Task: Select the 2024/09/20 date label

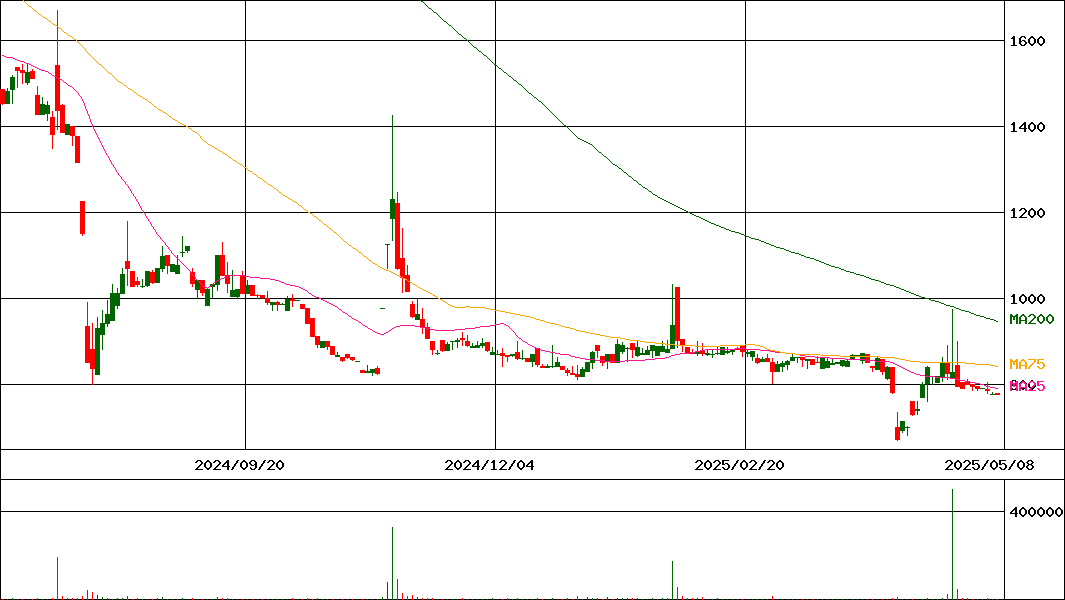Action: pos(239,465)
